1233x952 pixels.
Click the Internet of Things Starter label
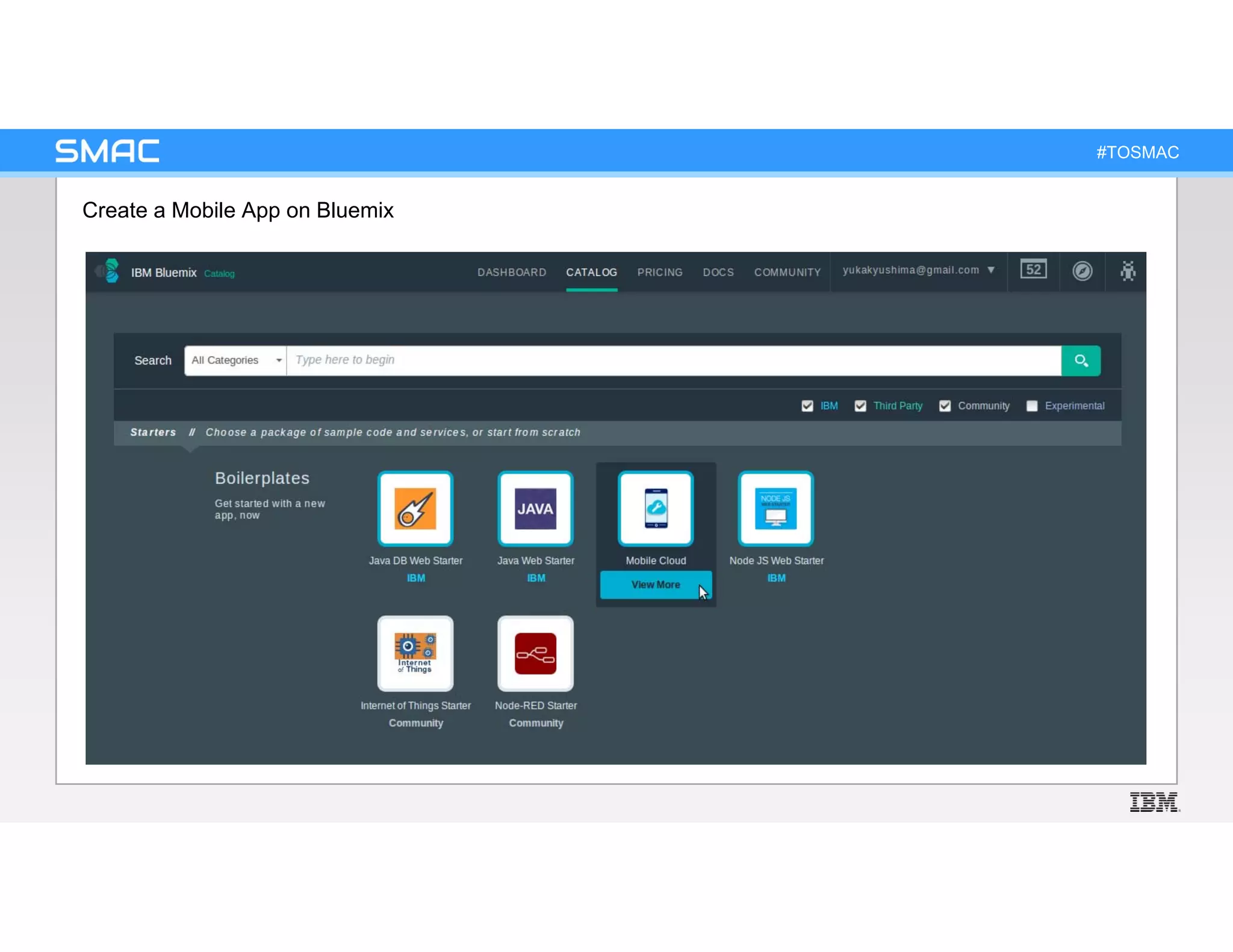pos(415,705)
